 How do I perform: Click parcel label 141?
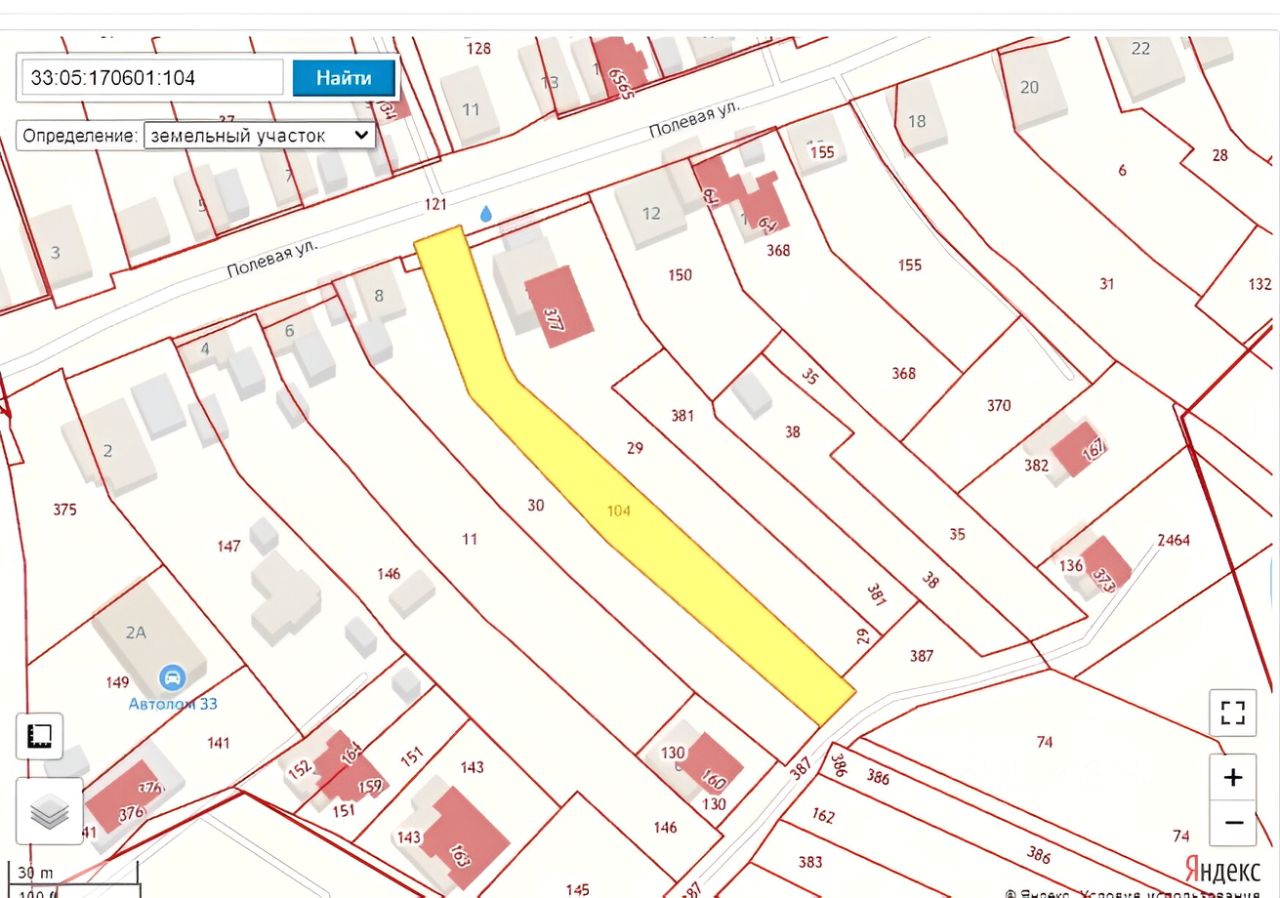[218, 743]
